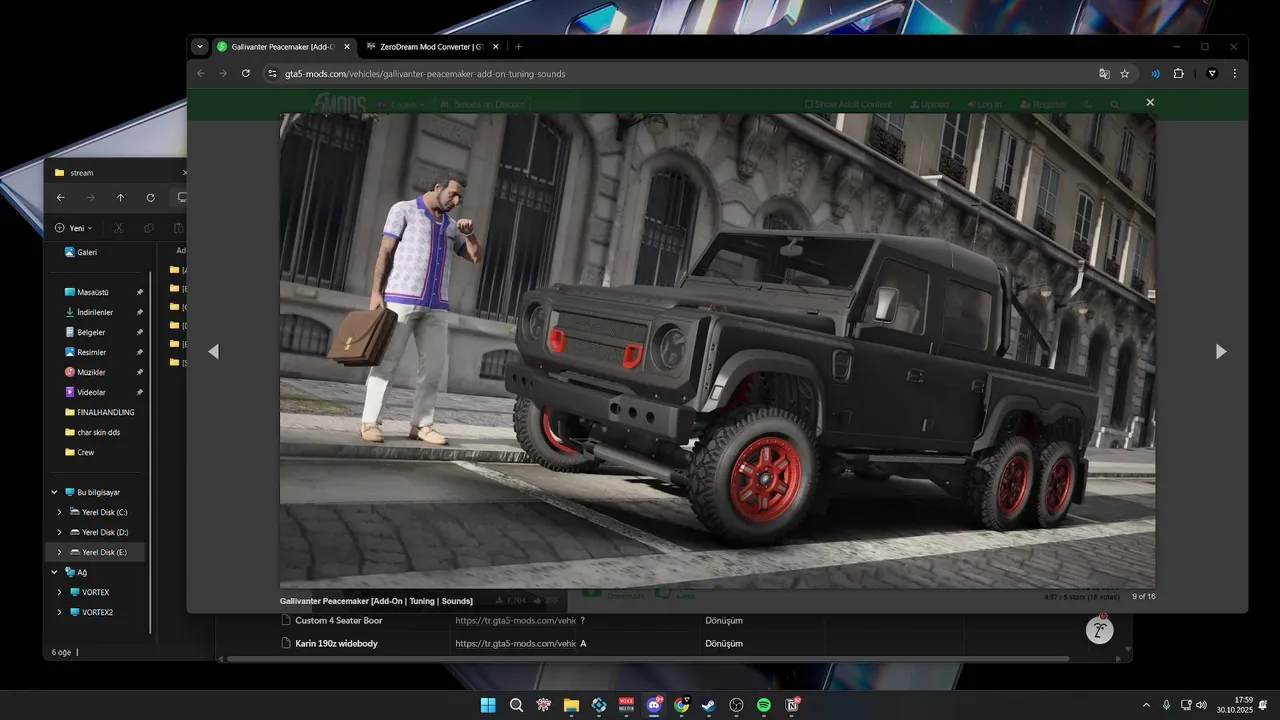Open the Chrome extensions puzzle icon
Viewport: 1280px width, 720px height.
click(x=1178, y=73)
